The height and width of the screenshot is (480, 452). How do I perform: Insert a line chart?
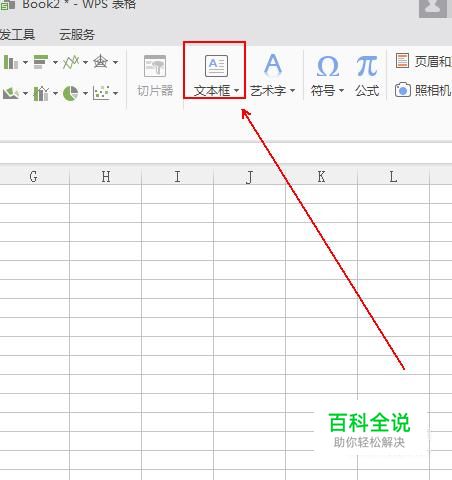(x=71, y=62)
